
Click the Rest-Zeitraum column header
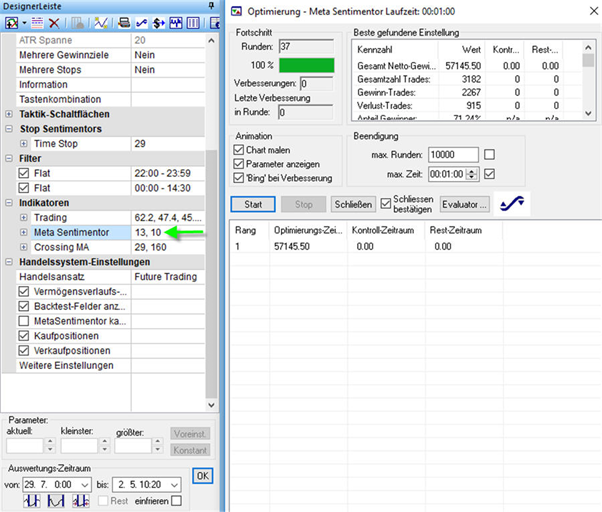tap(464, 230)
